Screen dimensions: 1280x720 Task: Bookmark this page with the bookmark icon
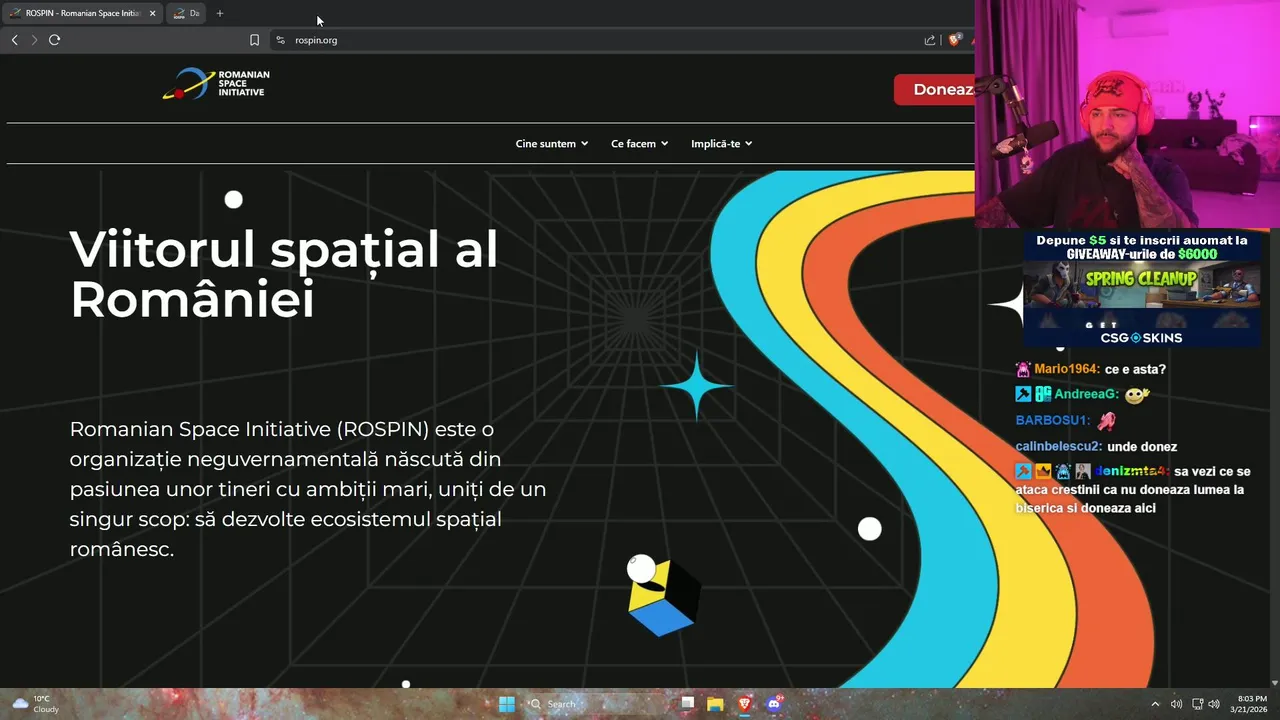pos(254,40)
